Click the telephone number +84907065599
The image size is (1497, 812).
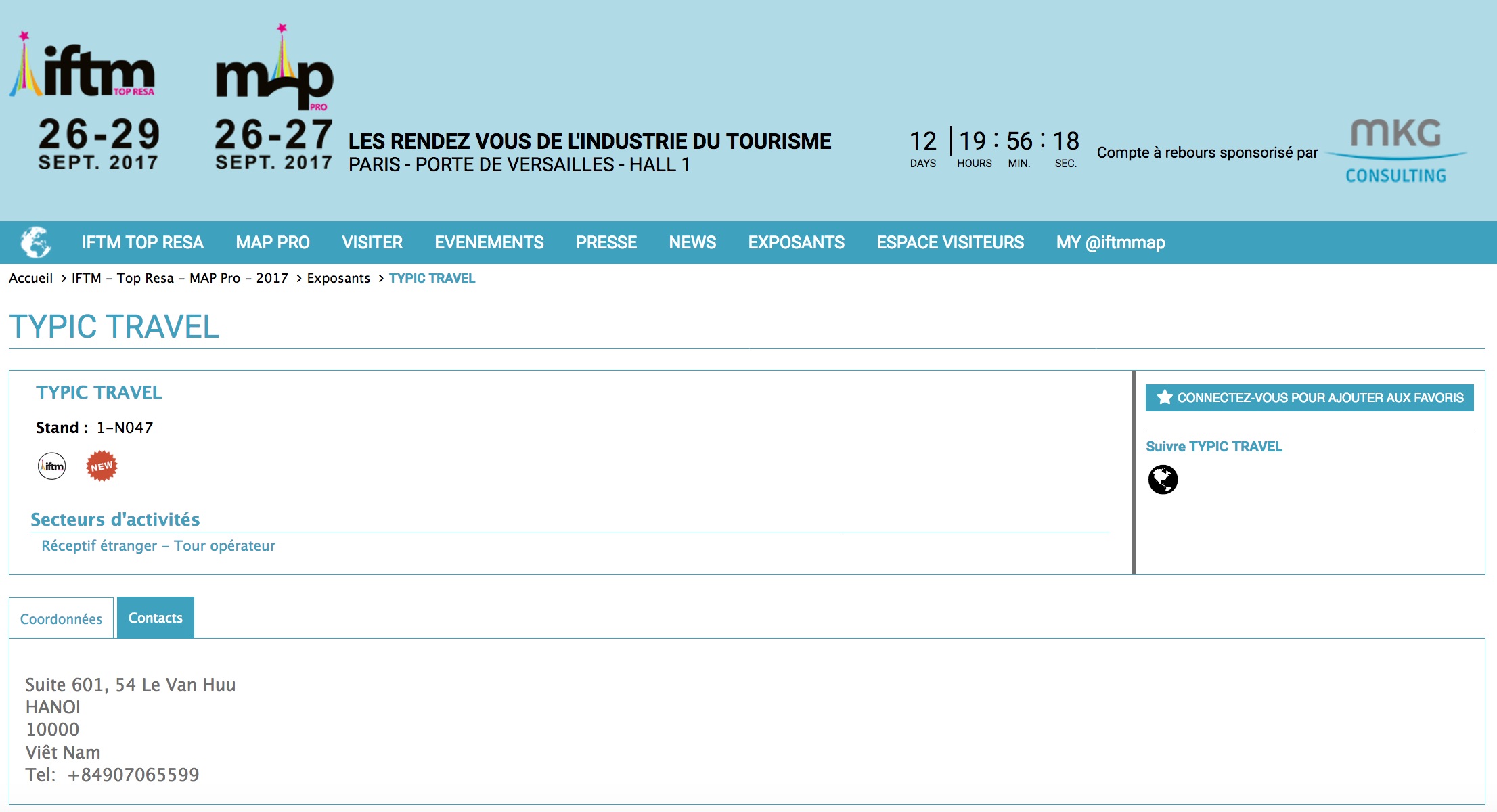(x=133, y=775)
